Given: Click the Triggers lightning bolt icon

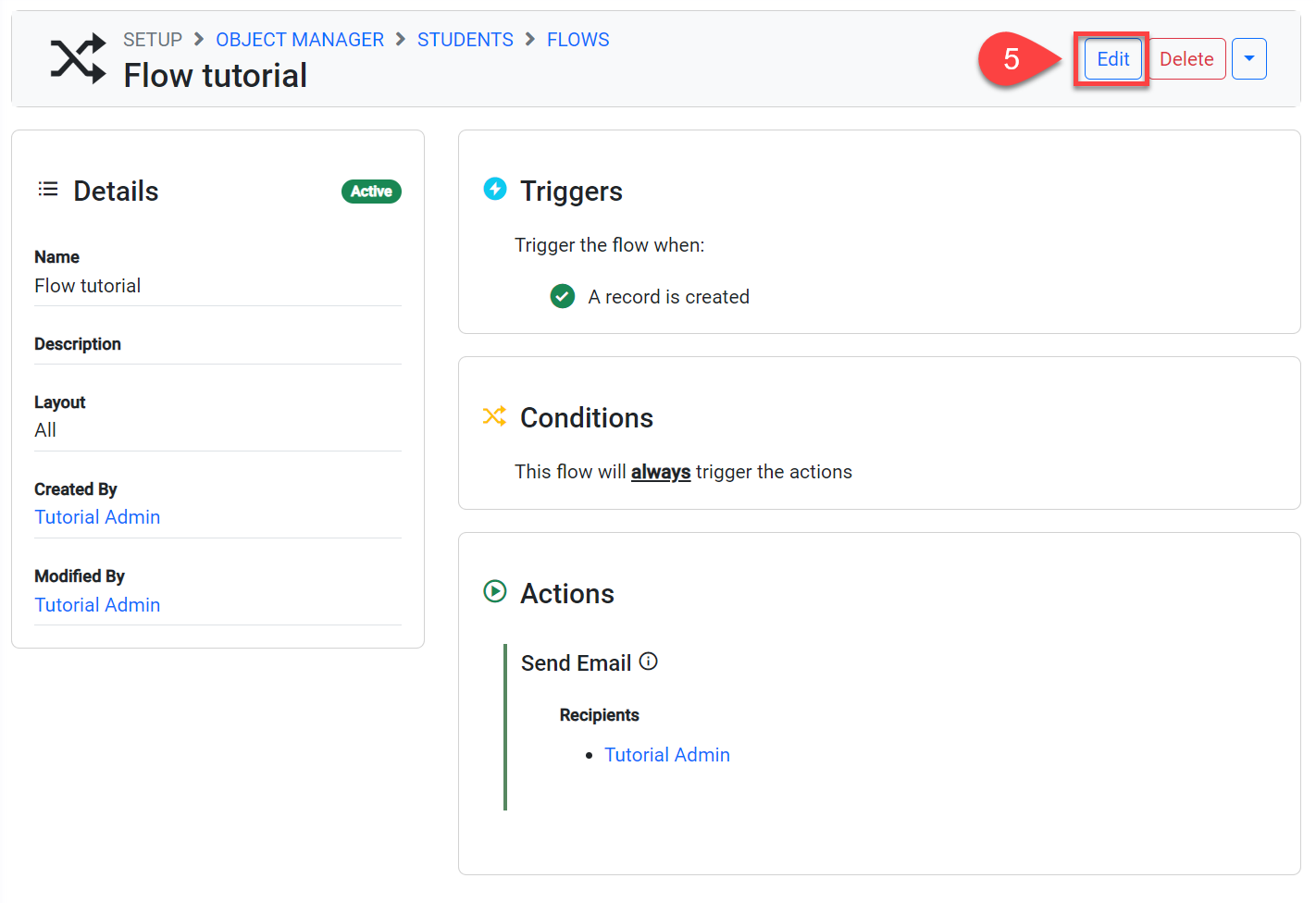Looking at the screenshot, I should coord(495,189).
